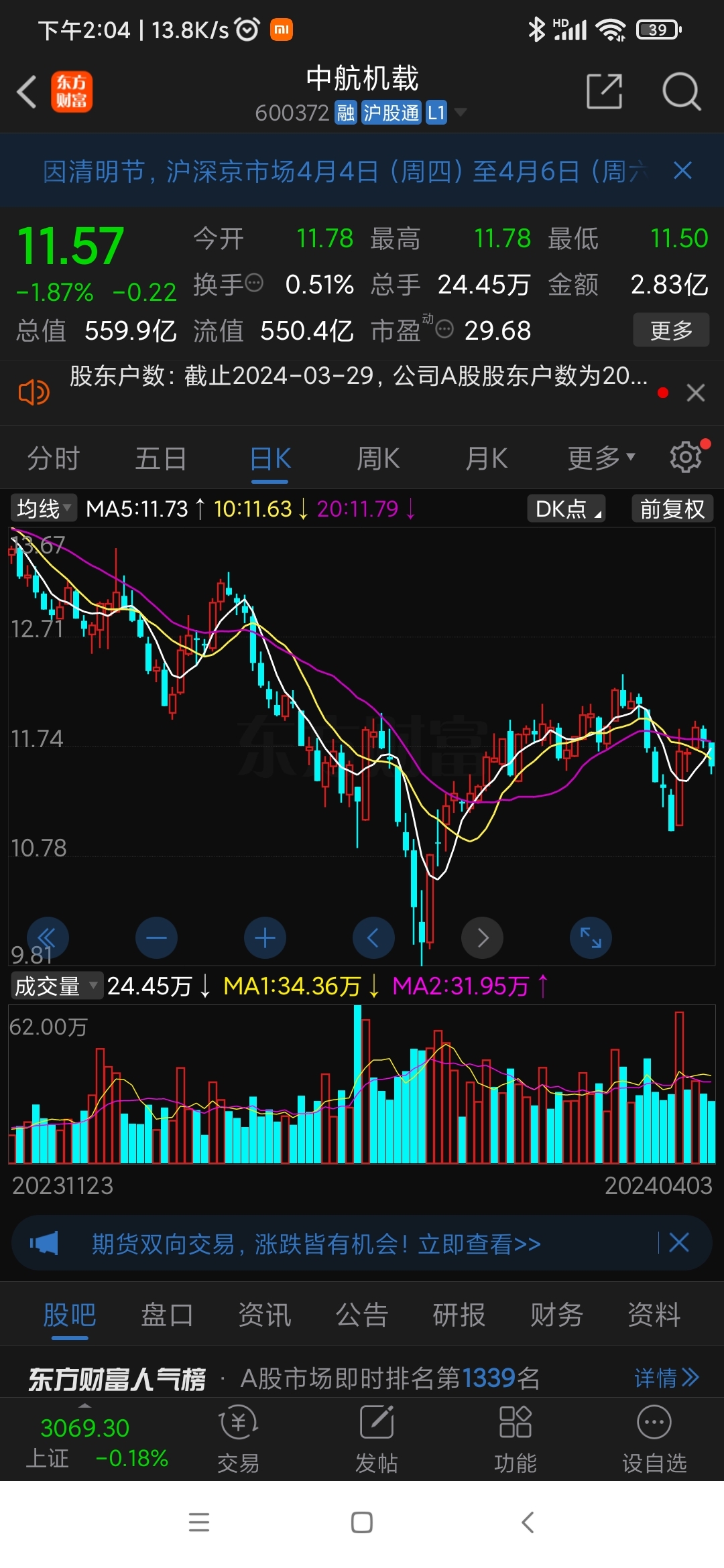This screenshot has height=1568, width=724.
Task: Switch to the 五日 chart tab
Action: pyautogui.click(x=161, y=459)
